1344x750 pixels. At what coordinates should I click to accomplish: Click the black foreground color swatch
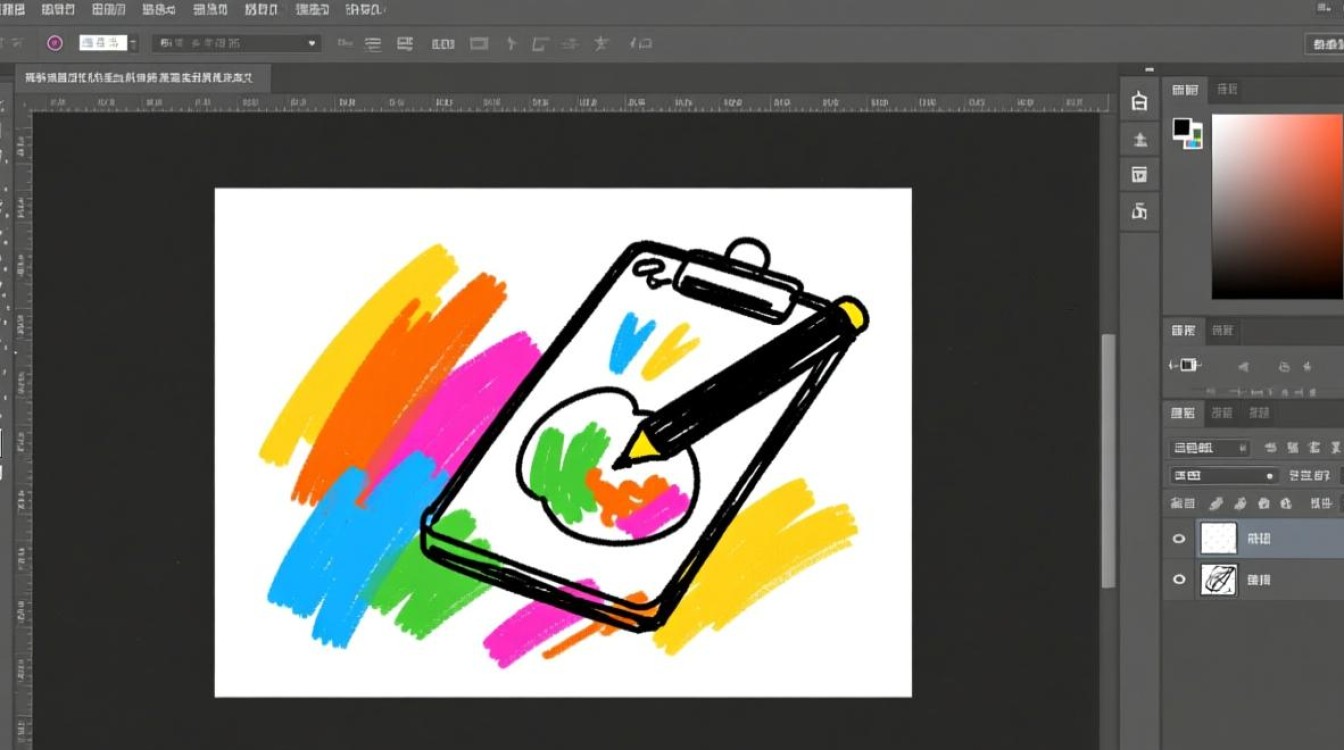pyautogui.click(x=1182, y=127)
